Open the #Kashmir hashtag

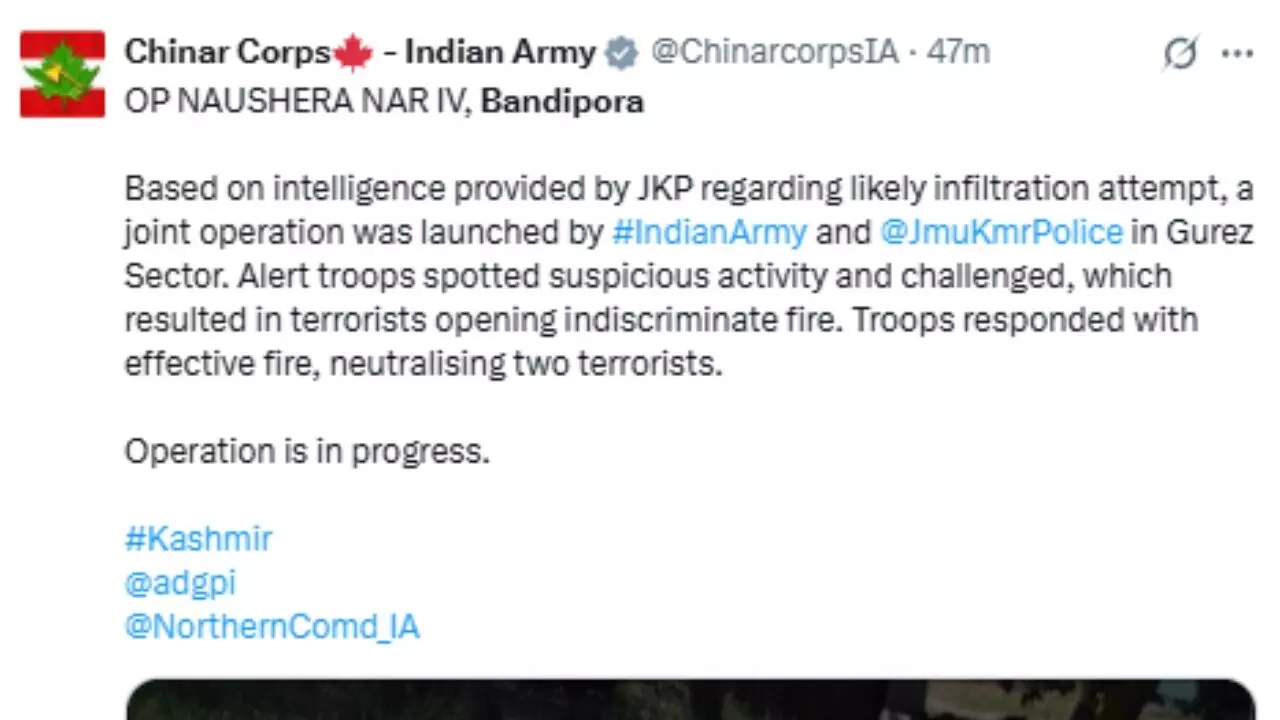click(x=198, y=539)
